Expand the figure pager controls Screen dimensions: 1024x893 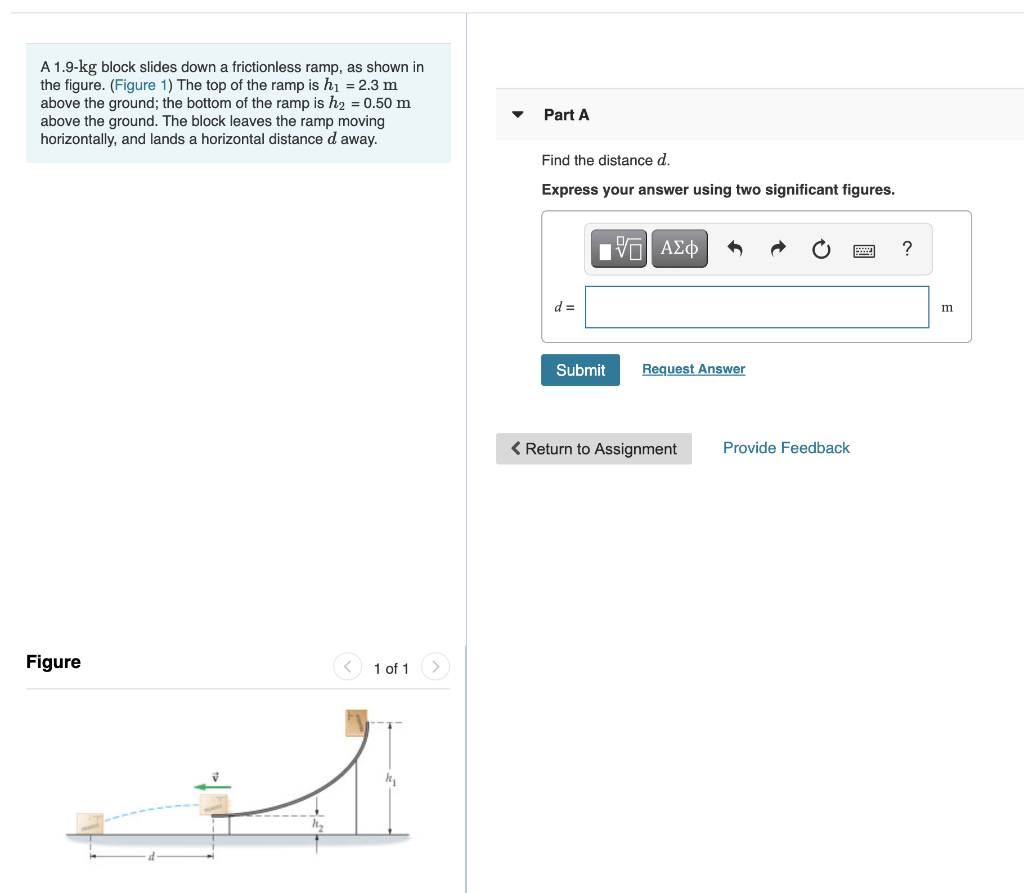pyautogui.click(x=391, y=667)
